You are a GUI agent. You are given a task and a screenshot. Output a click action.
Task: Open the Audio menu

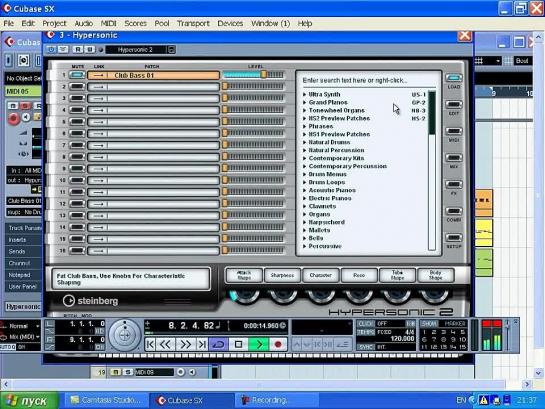83,23
